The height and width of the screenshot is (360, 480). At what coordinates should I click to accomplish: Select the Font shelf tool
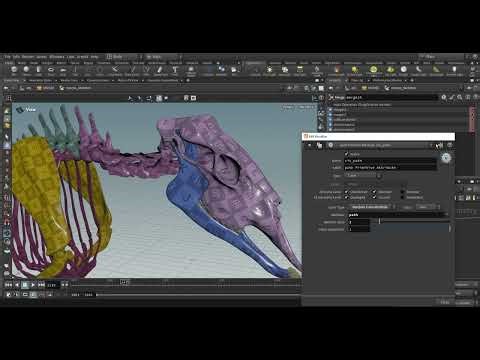click(x=175, y=70)
